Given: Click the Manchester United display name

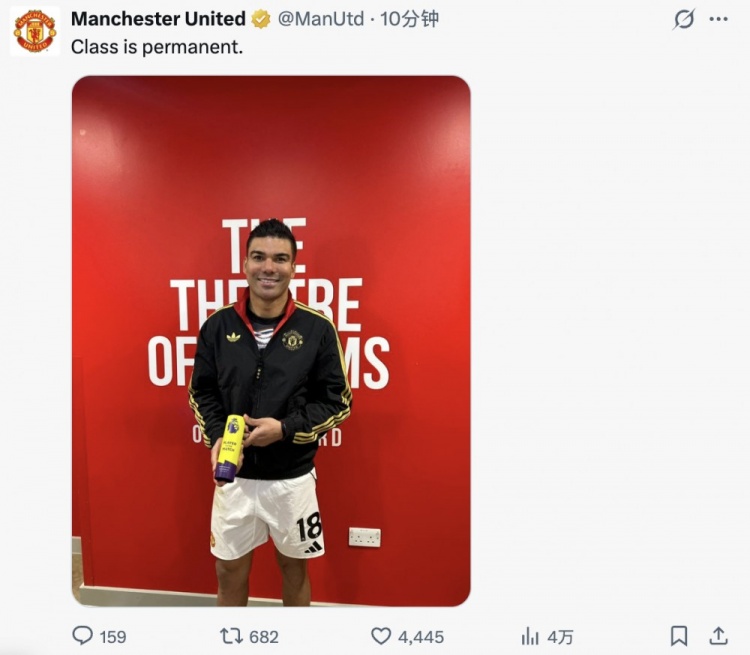Looking at the screenshot, I should [158, 19].
